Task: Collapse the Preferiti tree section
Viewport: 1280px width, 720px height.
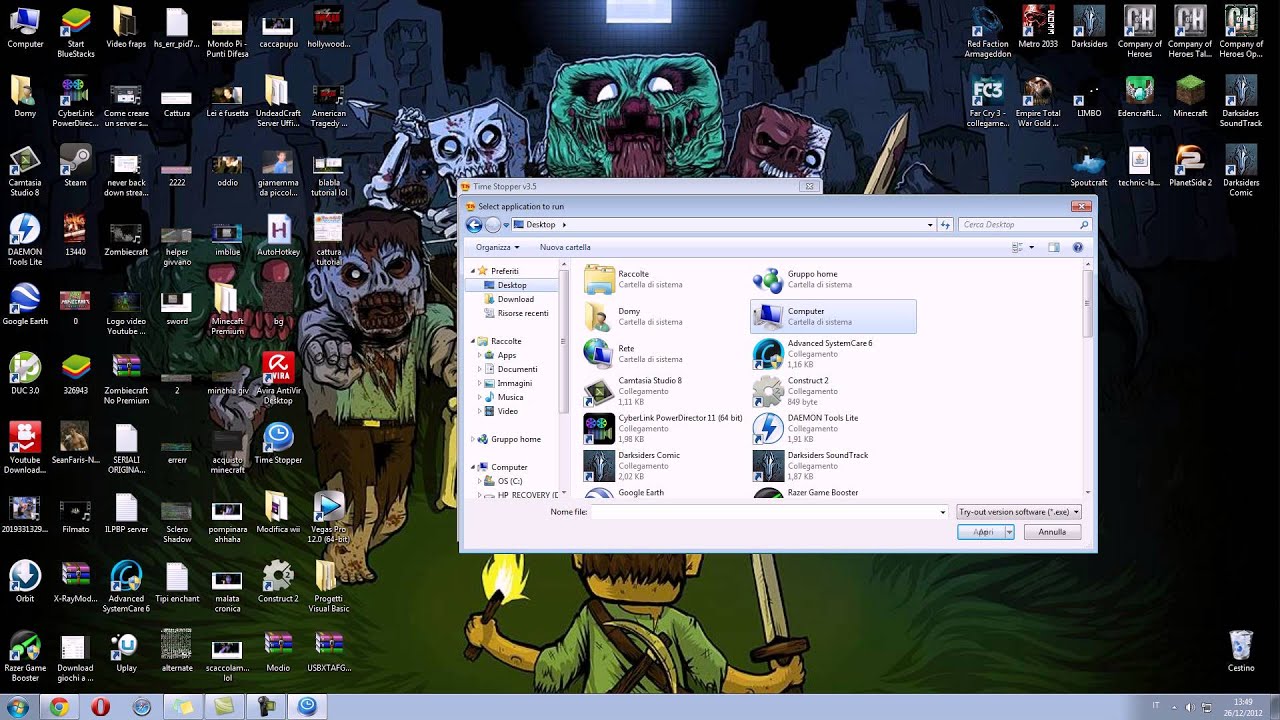Action: (474, 271)
